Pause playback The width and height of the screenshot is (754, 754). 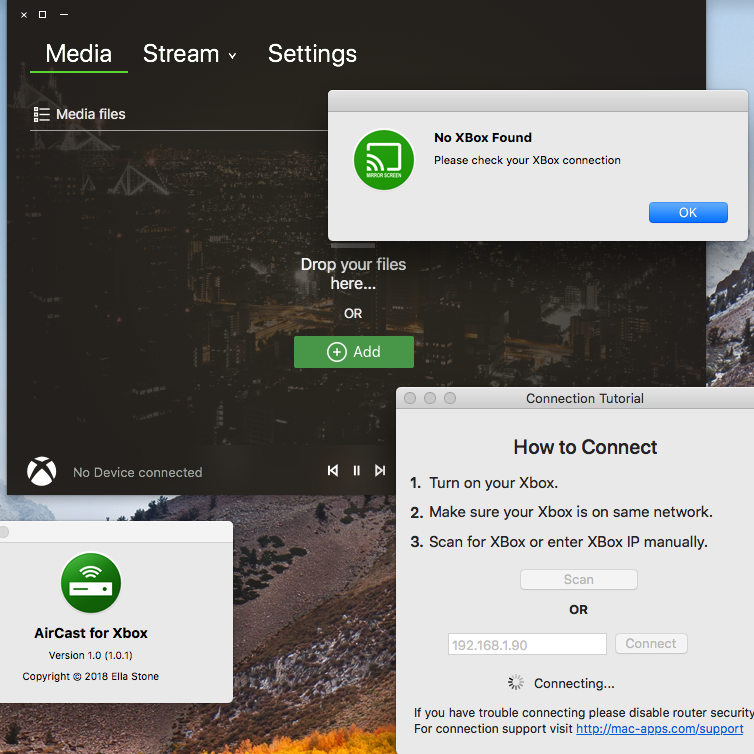tap(356, 470)
